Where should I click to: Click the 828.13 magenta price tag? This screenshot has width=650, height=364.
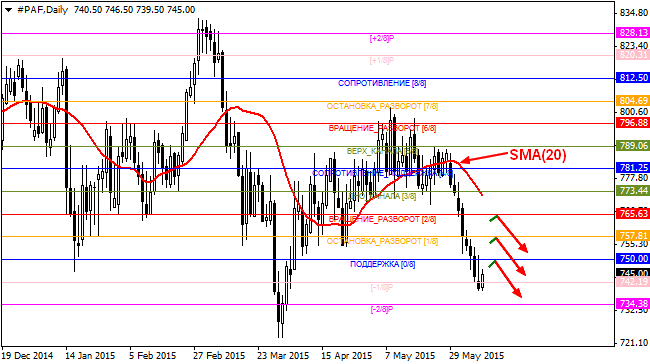(633, 33)
